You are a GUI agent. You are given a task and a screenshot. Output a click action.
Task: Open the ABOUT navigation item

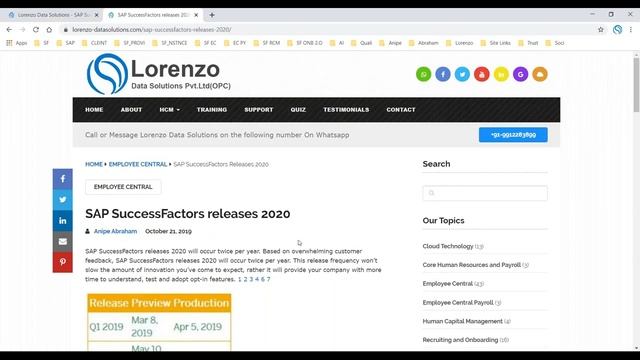coord(131,110)
